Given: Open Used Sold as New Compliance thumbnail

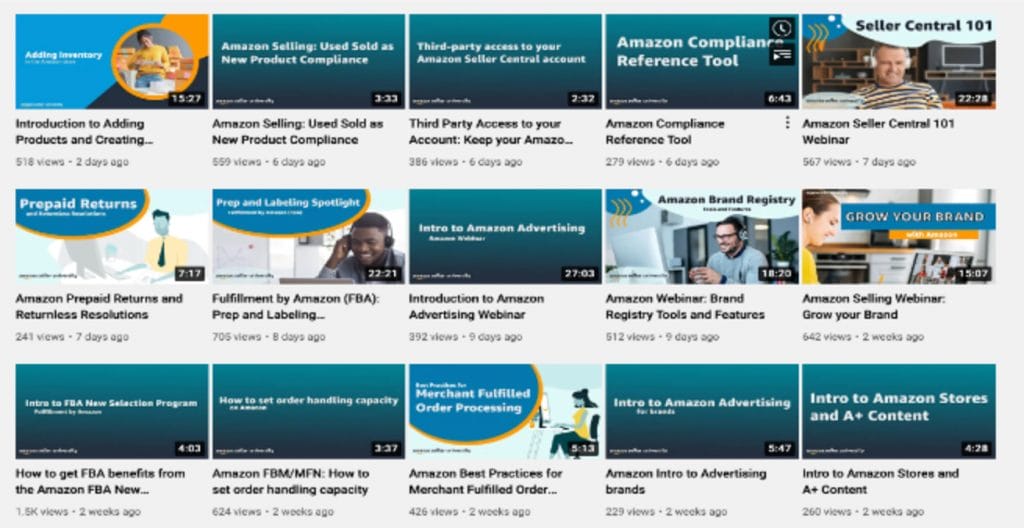Looking at the screenshot, I should pos(308,61).
